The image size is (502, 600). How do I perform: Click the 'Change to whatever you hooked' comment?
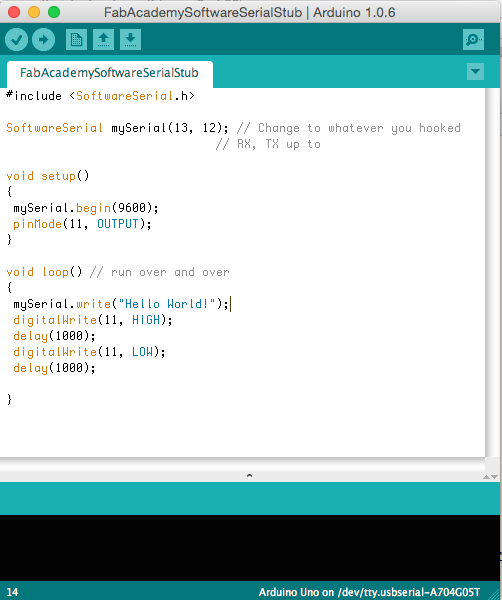(359, 128)
